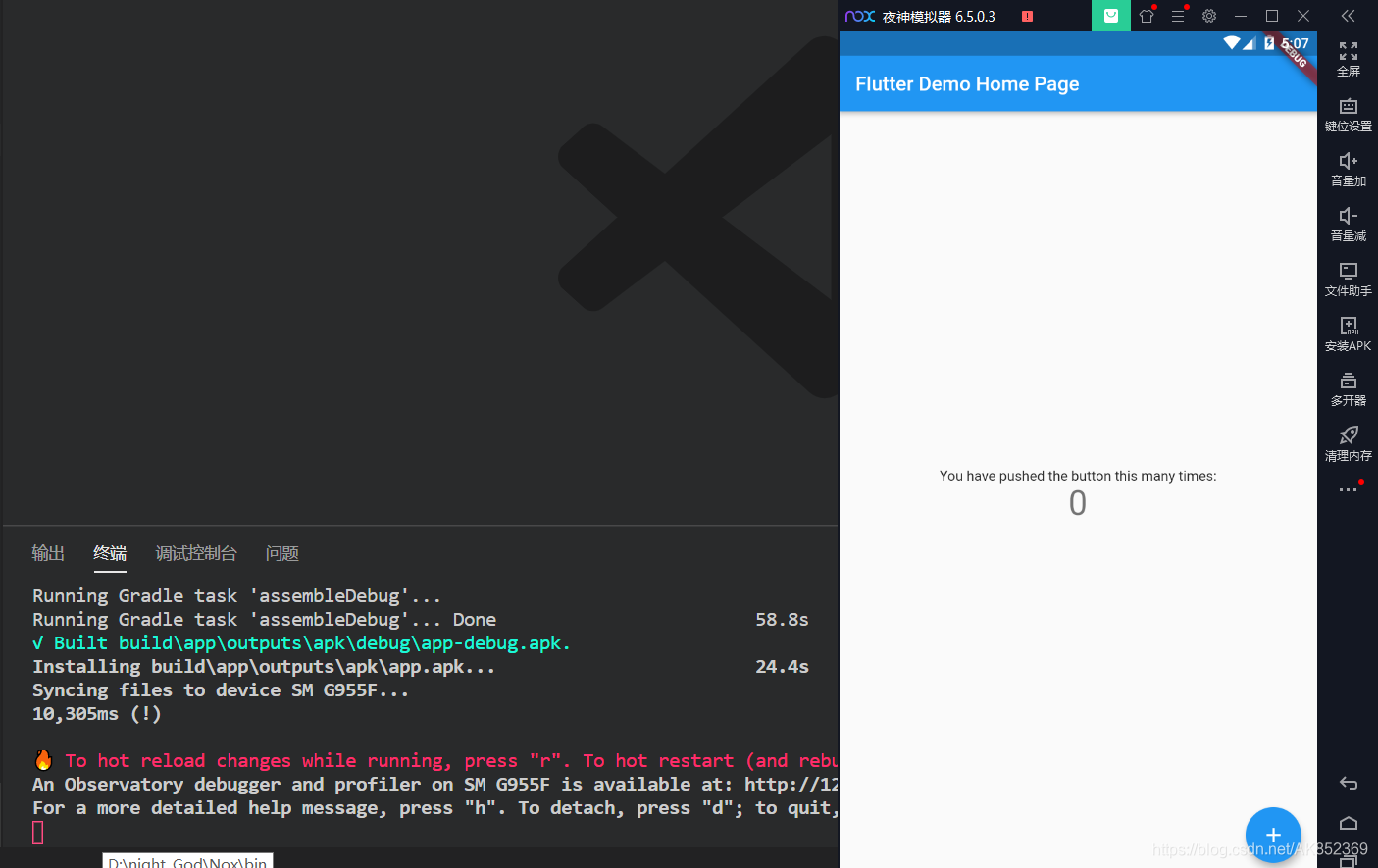This screenshot has height=868, width=1378.
Task: Click the counter value 0 in the app
Action: click(x=1078, y=503)
